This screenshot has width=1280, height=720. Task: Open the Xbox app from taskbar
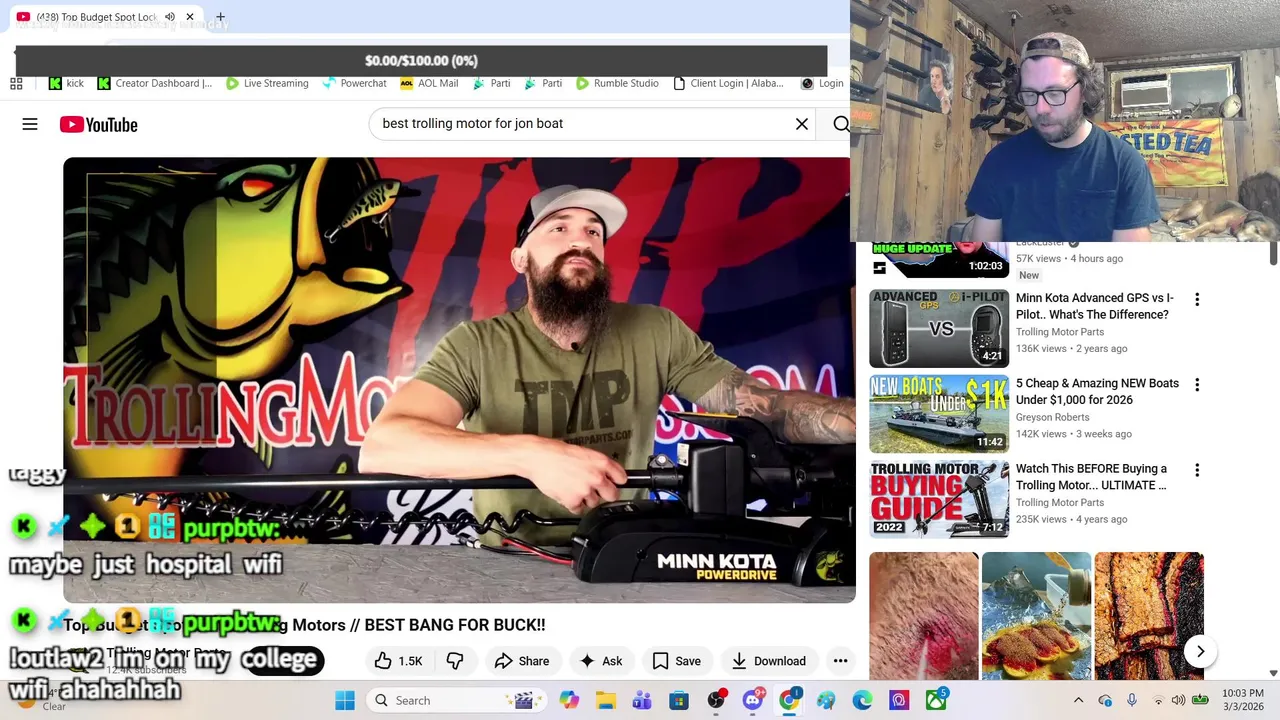point(936,700)
